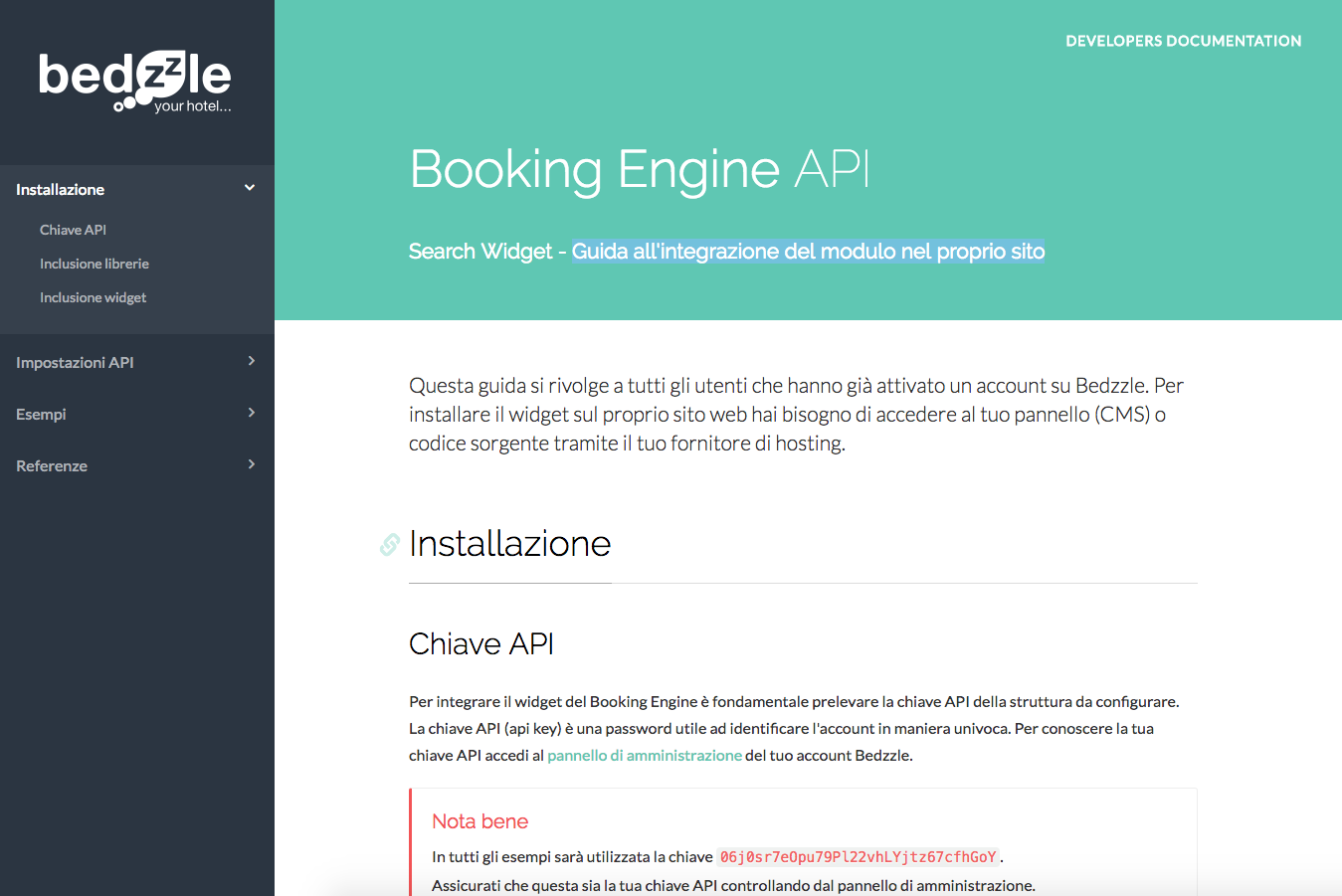Collapse the Installazione section chevron
The width and height of the screenshot is (1342, 896).
250,188
